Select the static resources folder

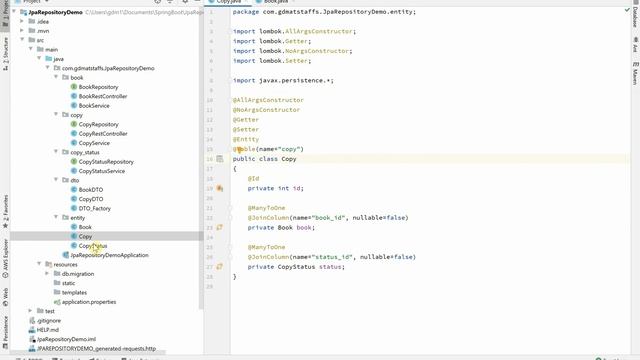pyautogui.click(x=68, y=283)
